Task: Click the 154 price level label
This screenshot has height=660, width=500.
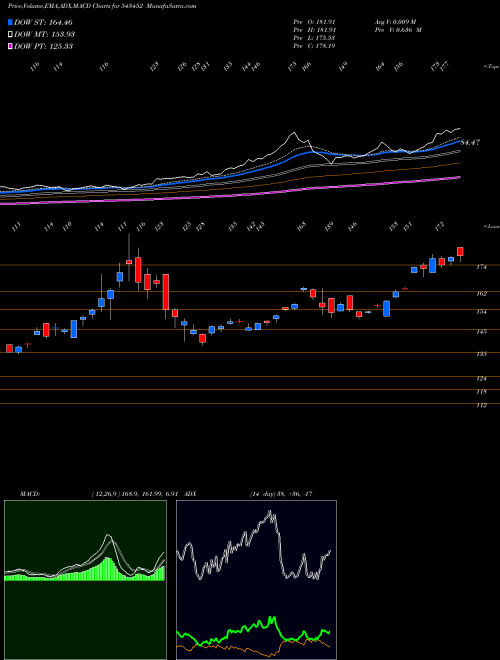Action: point(481,312)
